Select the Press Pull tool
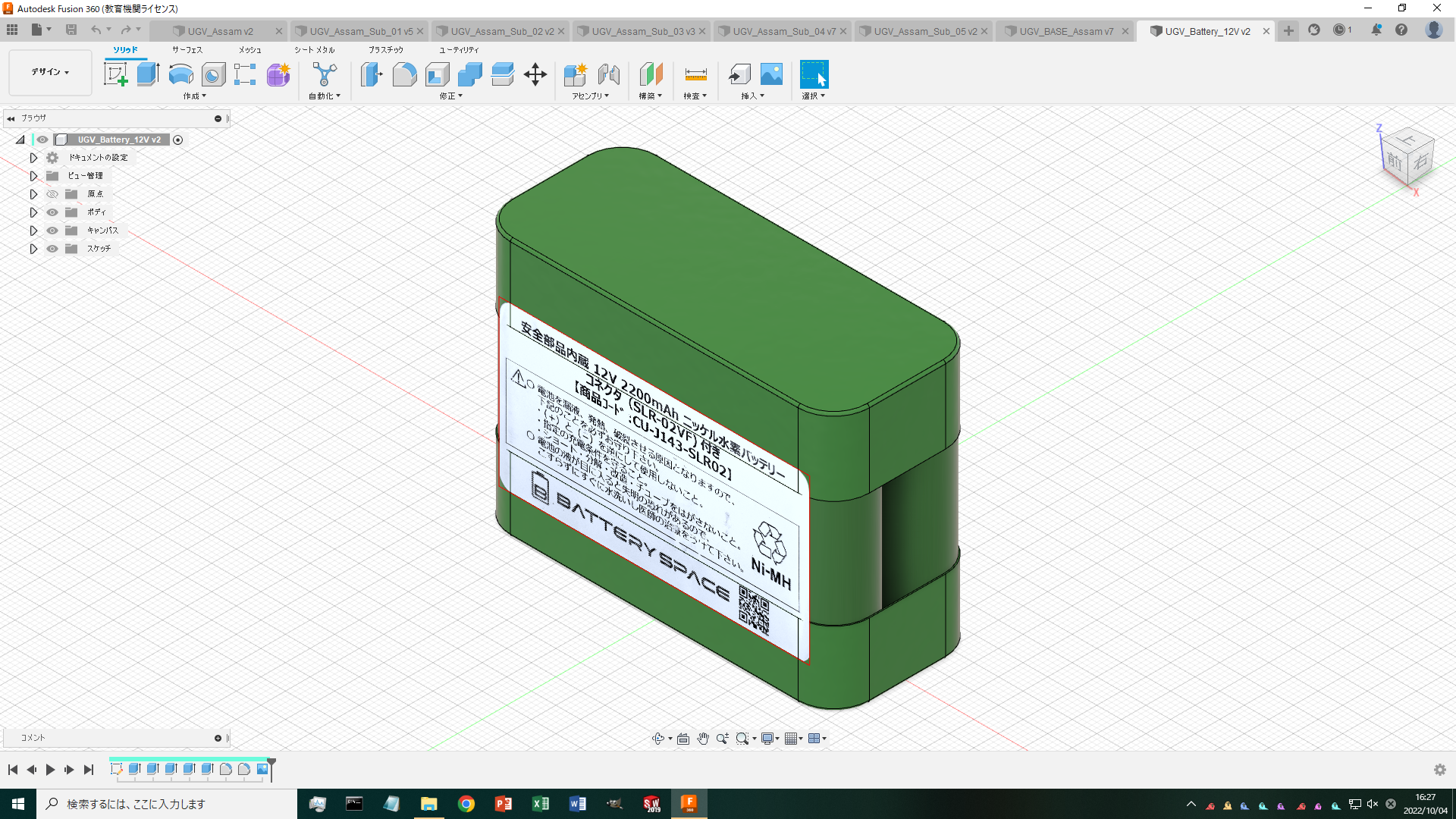The width and height of the screenshot is (1456, 819). coord(372,74)
